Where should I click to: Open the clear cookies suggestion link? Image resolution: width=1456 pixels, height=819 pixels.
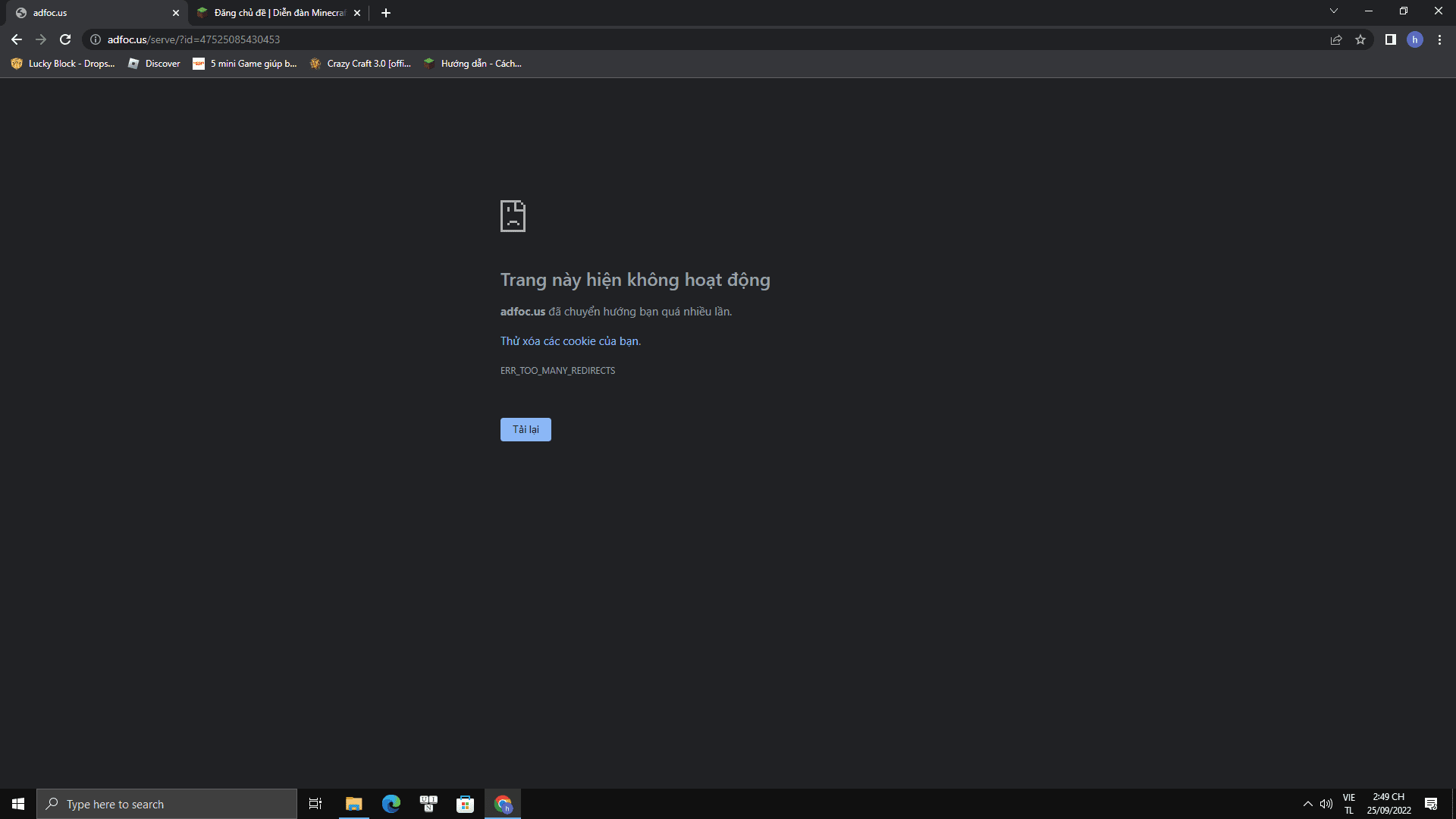pyautogui.click(x=570, y=341)
